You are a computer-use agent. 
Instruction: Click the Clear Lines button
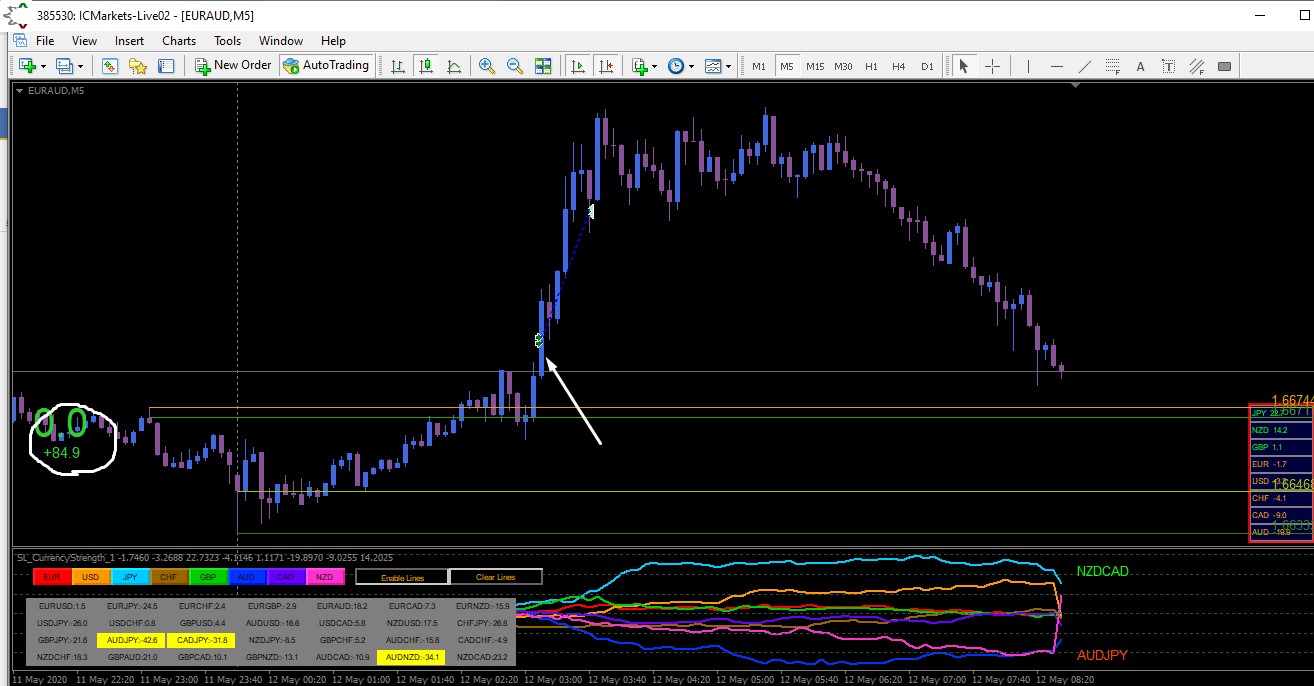coord(496,577)
